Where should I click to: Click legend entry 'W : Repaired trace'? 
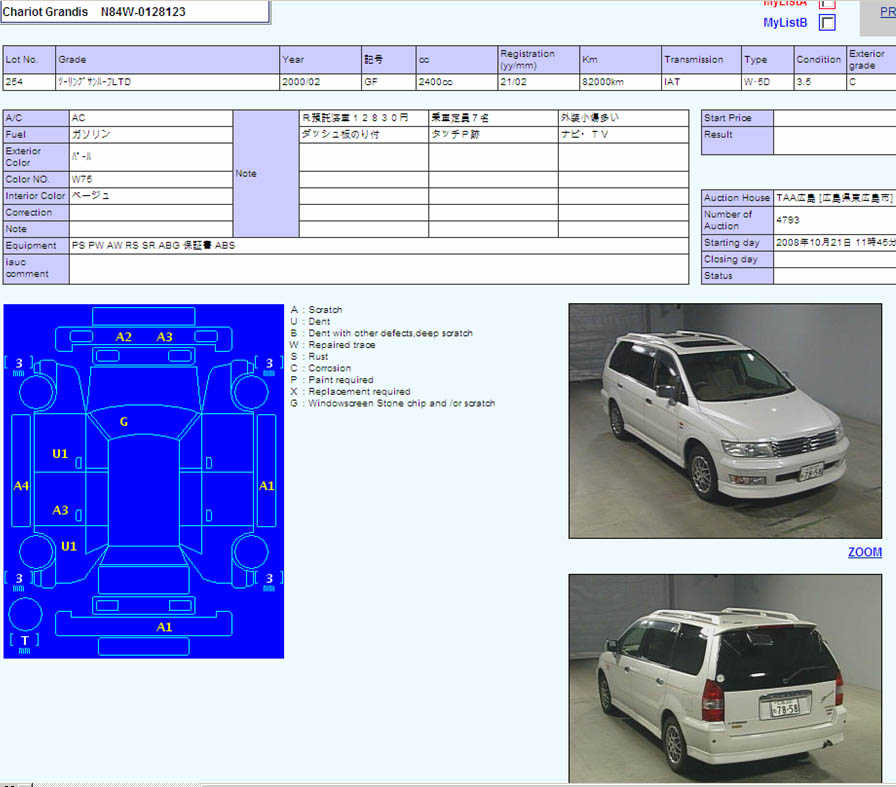coord(333,345)
